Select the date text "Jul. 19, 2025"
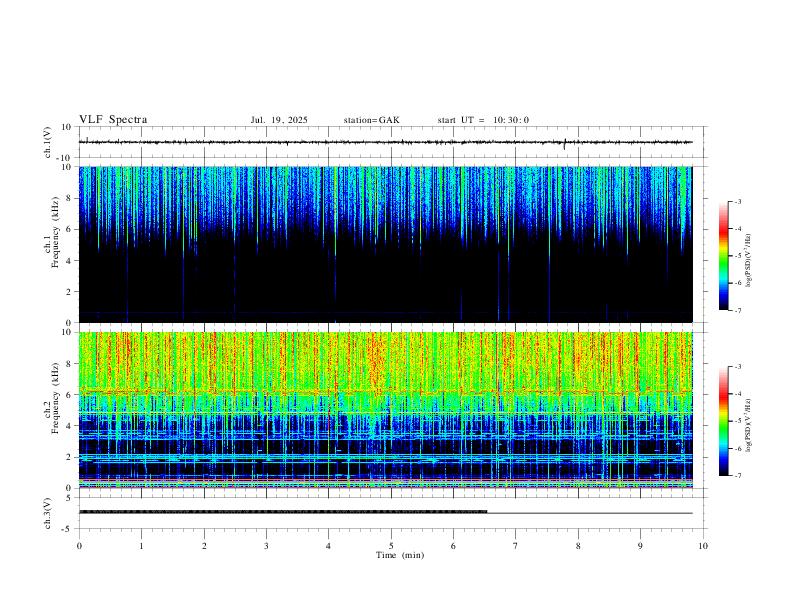Image resolution: width=792 pixels, height=612 pixels. 279,120
